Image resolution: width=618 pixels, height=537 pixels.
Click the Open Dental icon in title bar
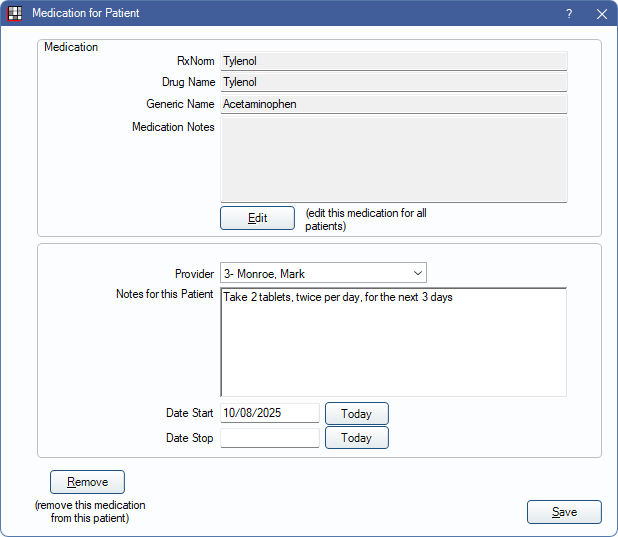(14, 14)
